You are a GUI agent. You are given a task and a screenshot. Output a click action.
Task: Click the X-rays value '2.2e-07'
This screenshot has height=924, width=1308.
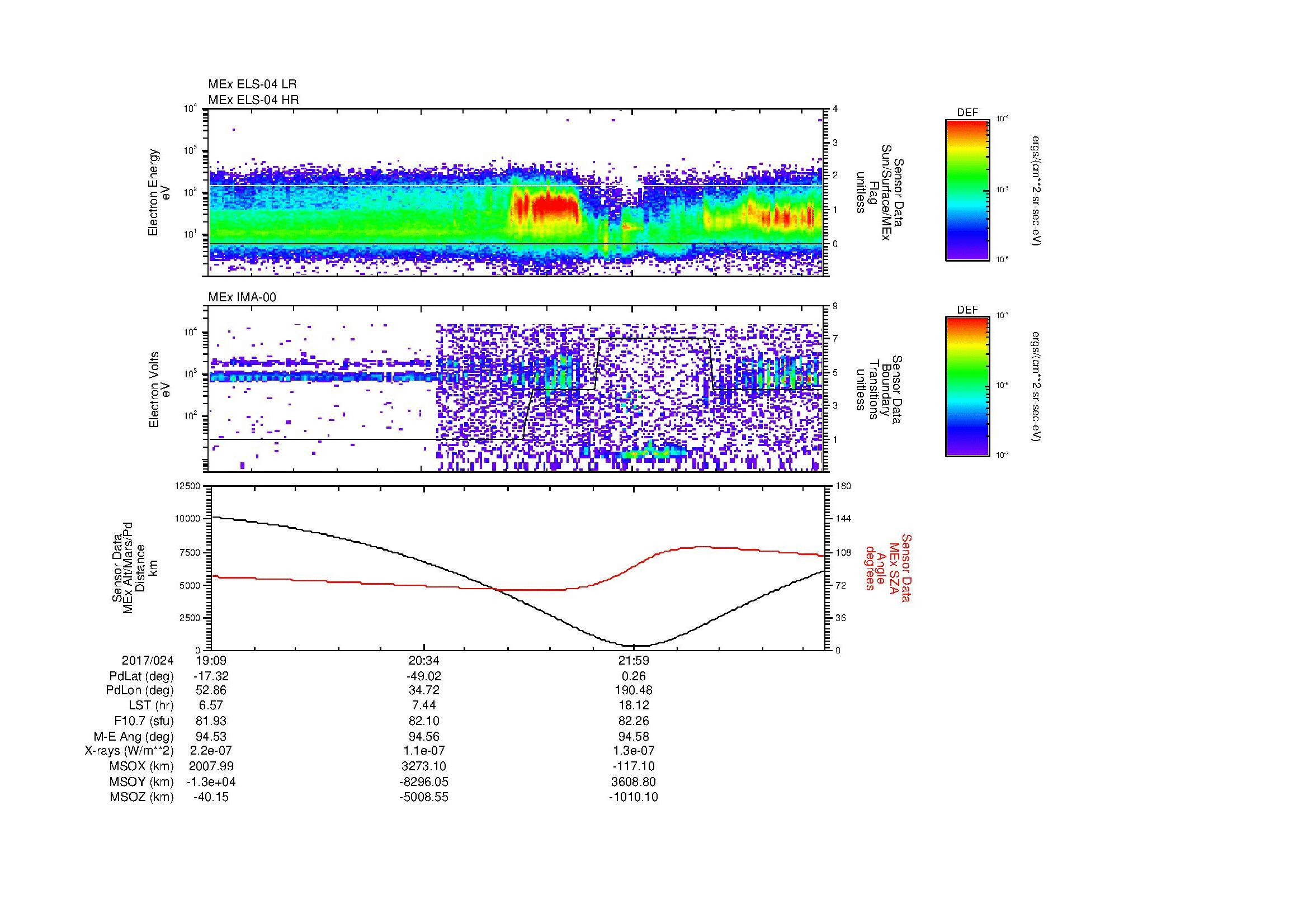pos(211,751)
